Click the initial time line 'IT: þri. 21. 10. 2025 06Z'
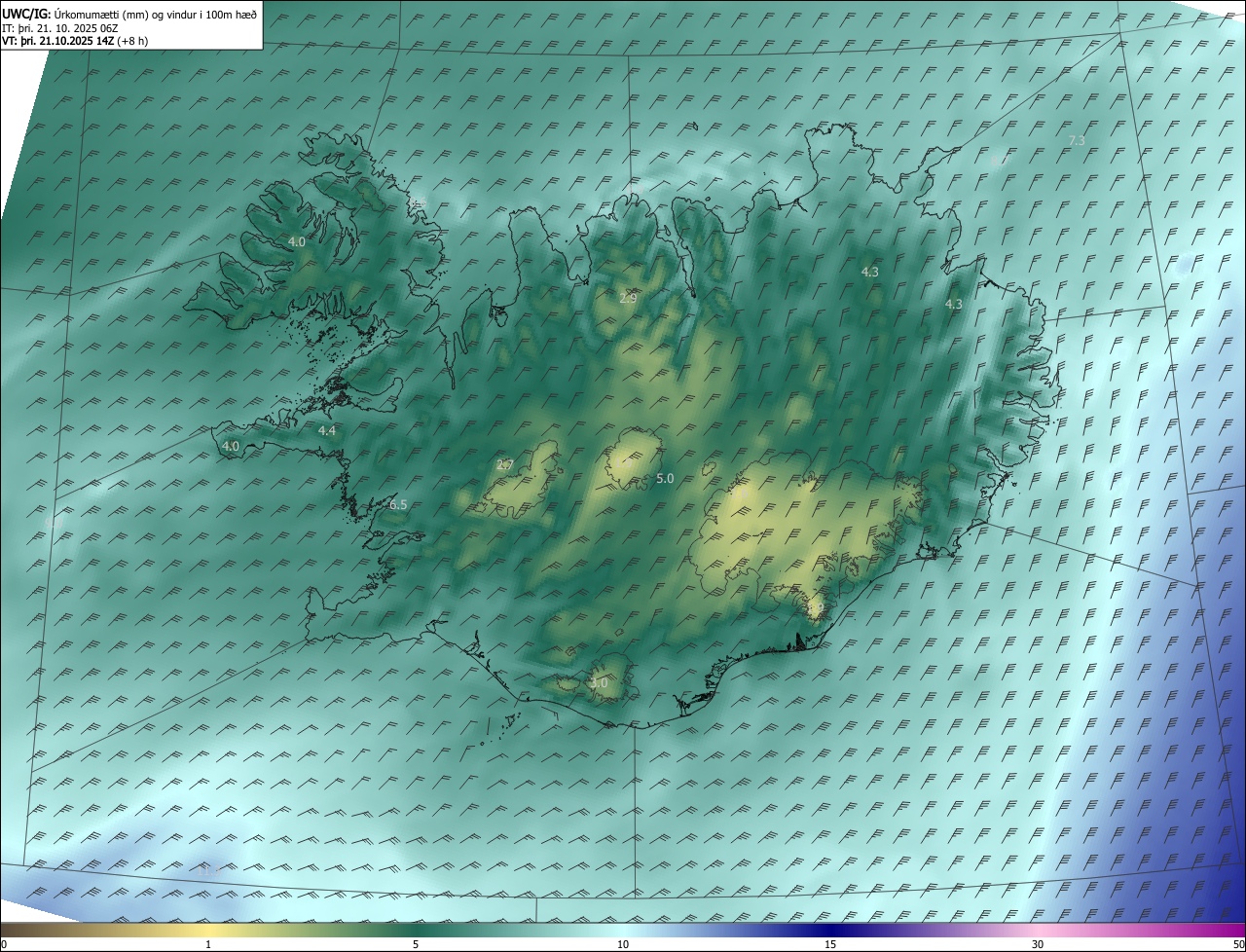 (x=60, y=28)
